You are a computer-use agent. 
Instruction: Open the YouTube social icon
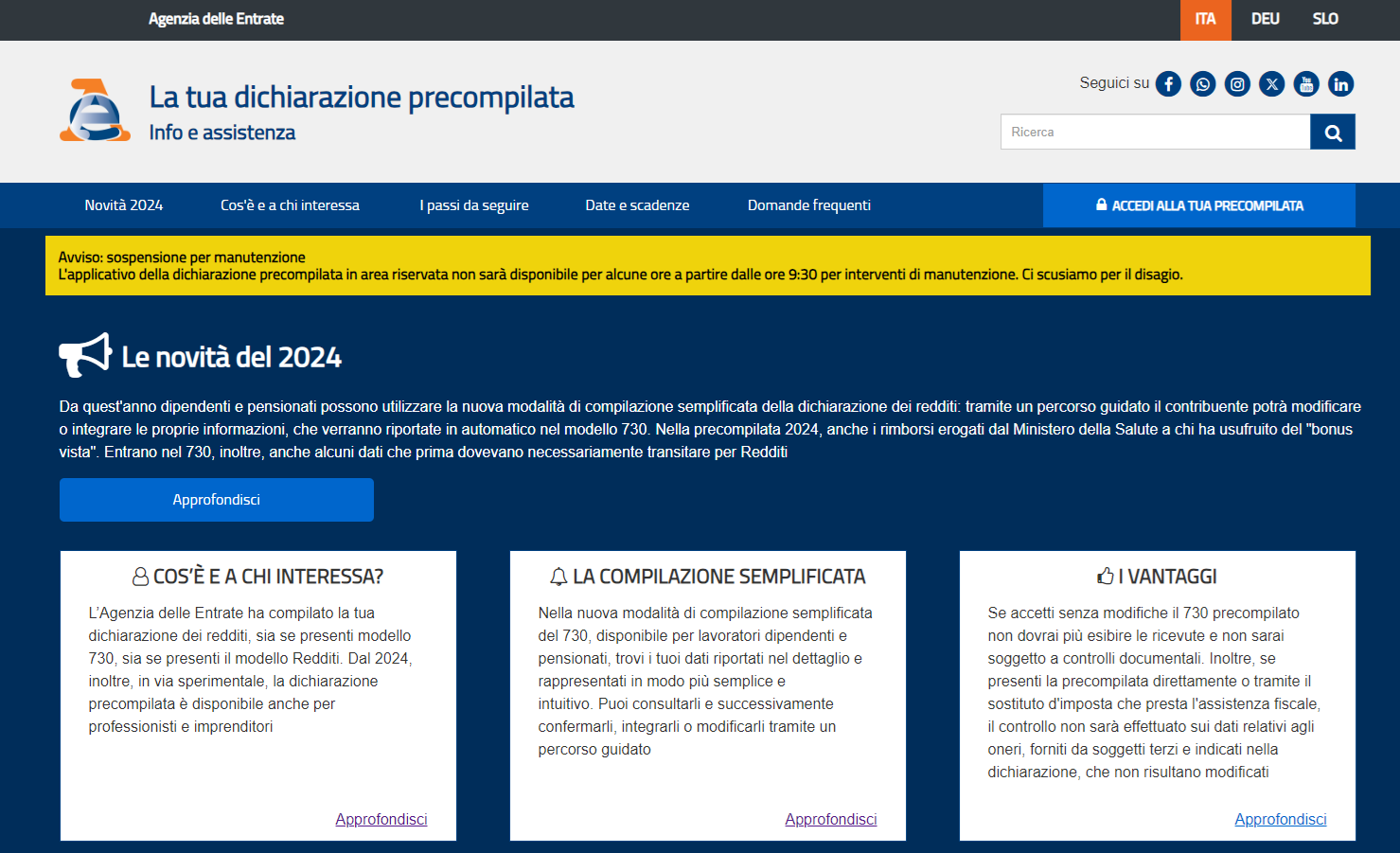pyautogui.click(x=1306, y=84)
